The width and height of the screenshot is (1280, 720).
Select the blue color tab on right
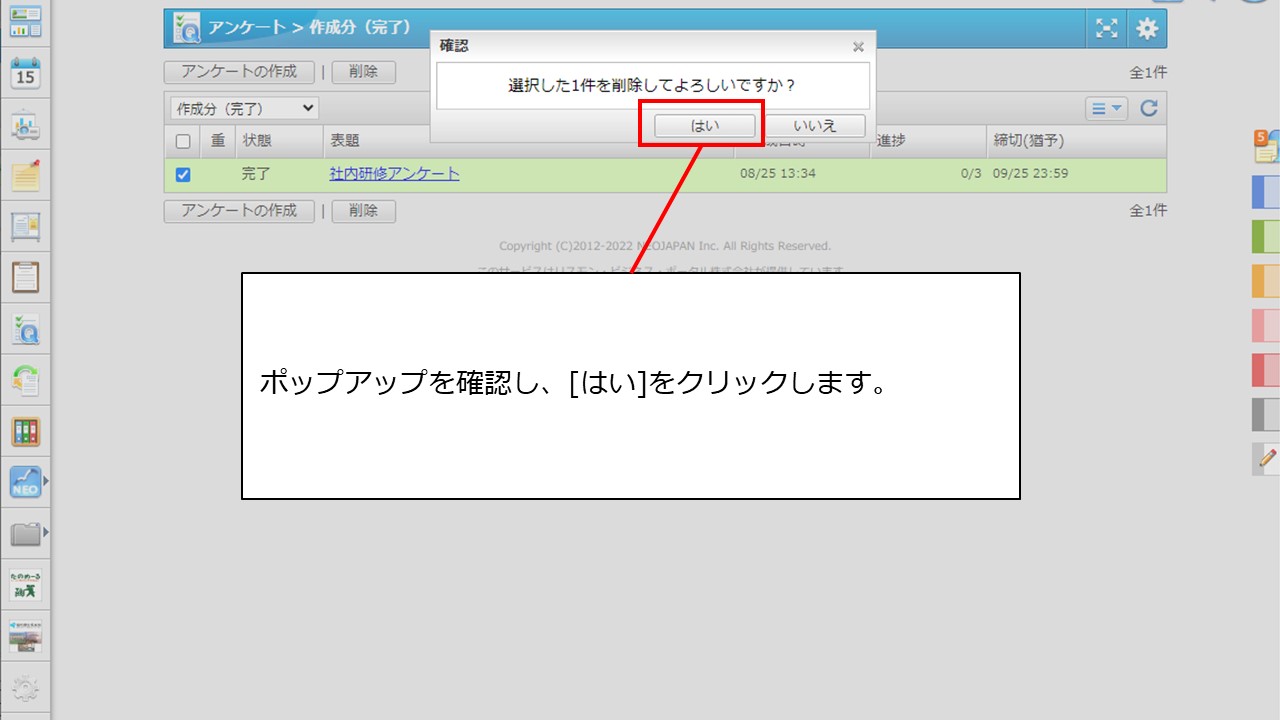(x=1266, y=192)
